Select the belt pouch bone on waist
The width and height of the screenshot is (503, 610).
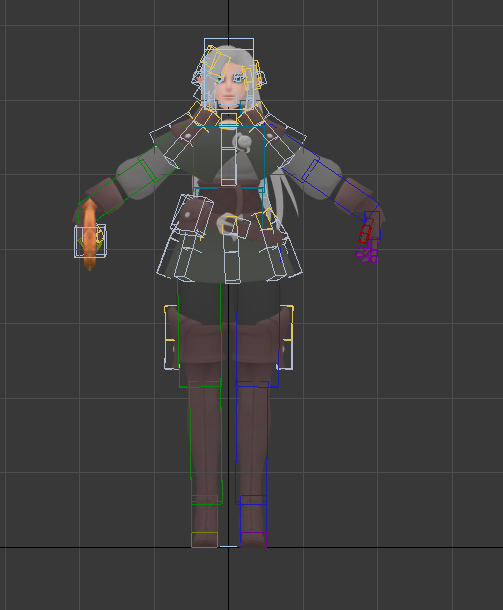[x=193, y=214]
